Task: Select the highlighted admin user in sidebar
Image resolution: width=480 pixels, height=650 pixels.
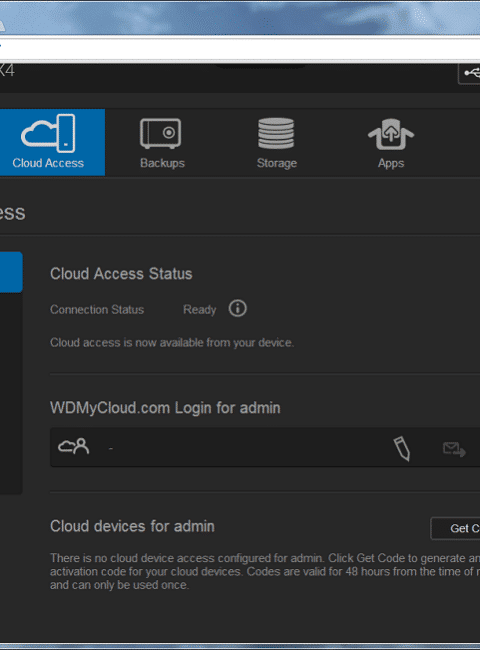Action: (11, 272)
